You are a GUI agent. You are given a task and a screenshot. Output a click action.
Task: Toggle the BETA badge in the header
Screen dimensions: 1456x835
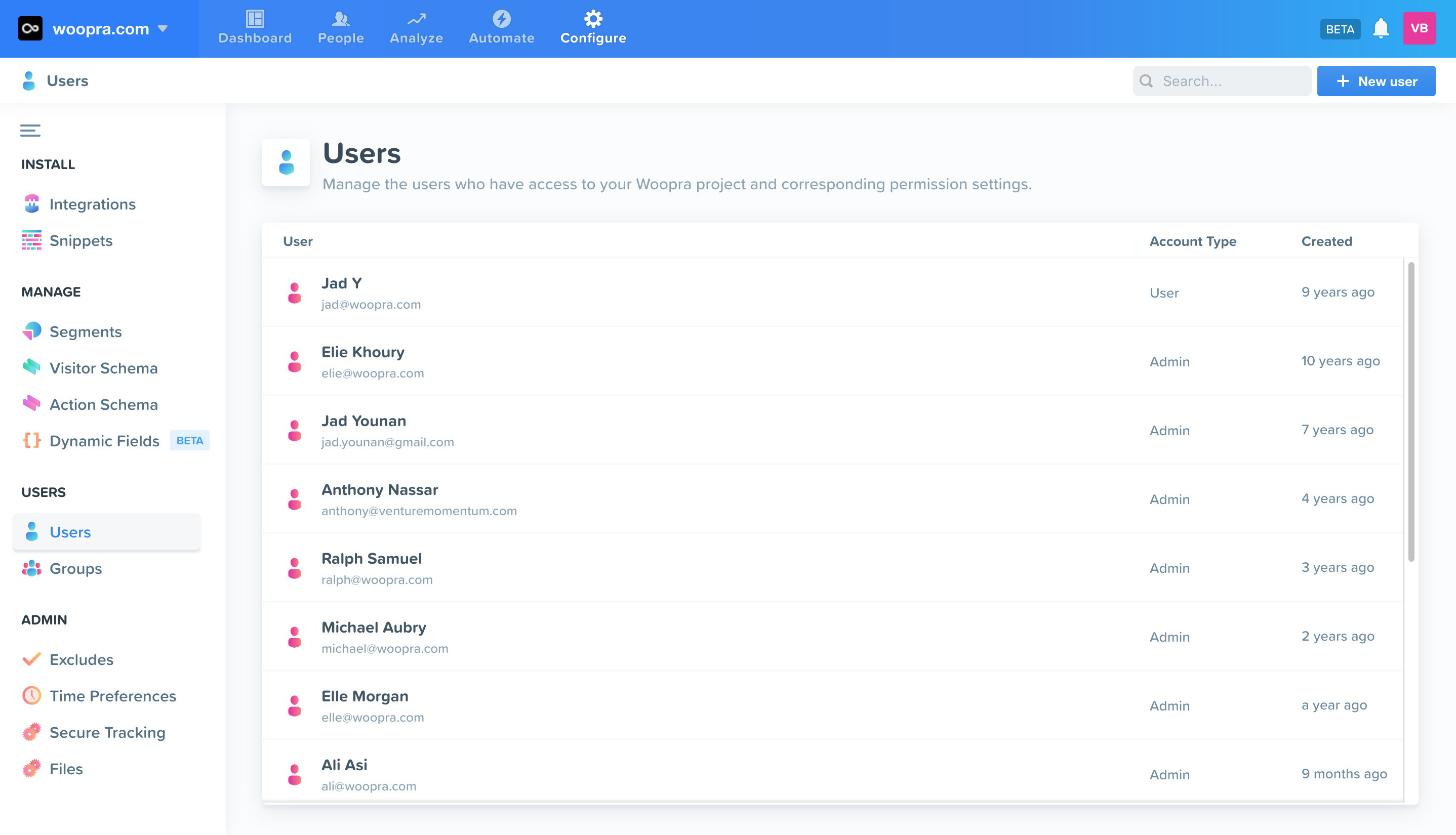coord(1340,29)
